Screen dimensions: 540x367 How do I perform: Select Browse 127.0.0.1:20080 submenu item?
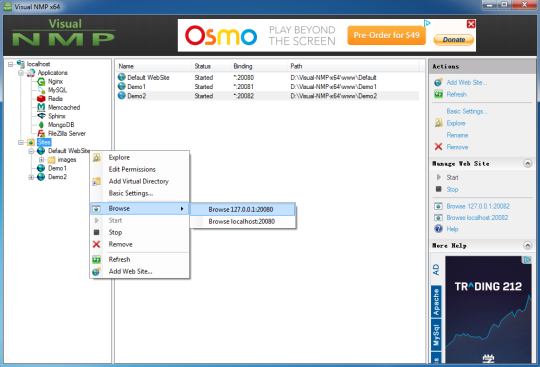click(242, 209)
